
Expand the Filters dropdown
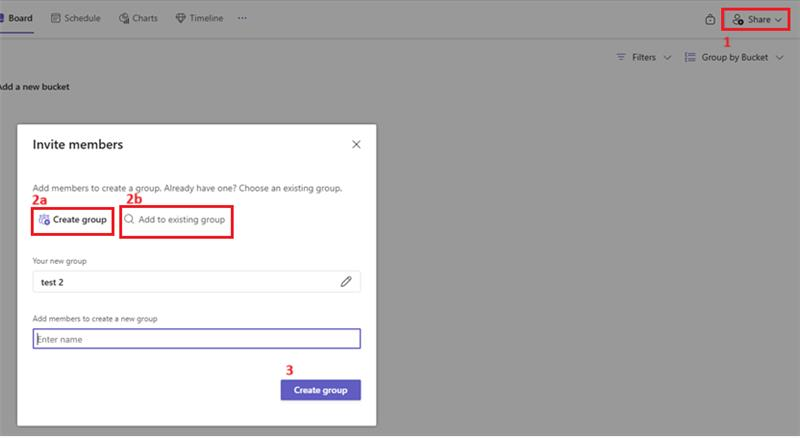643,57
